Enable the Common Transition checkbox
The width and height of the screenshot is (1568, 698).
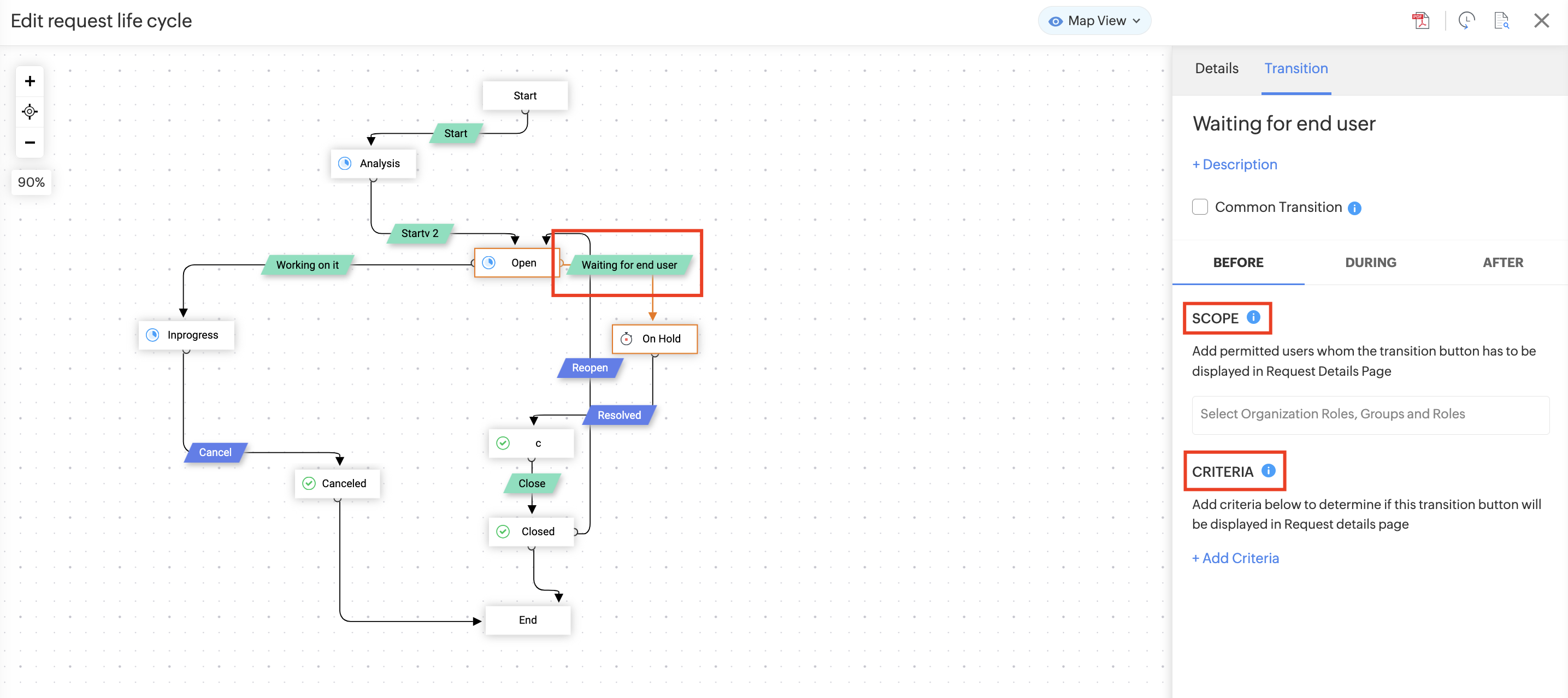pos(1200,207)
